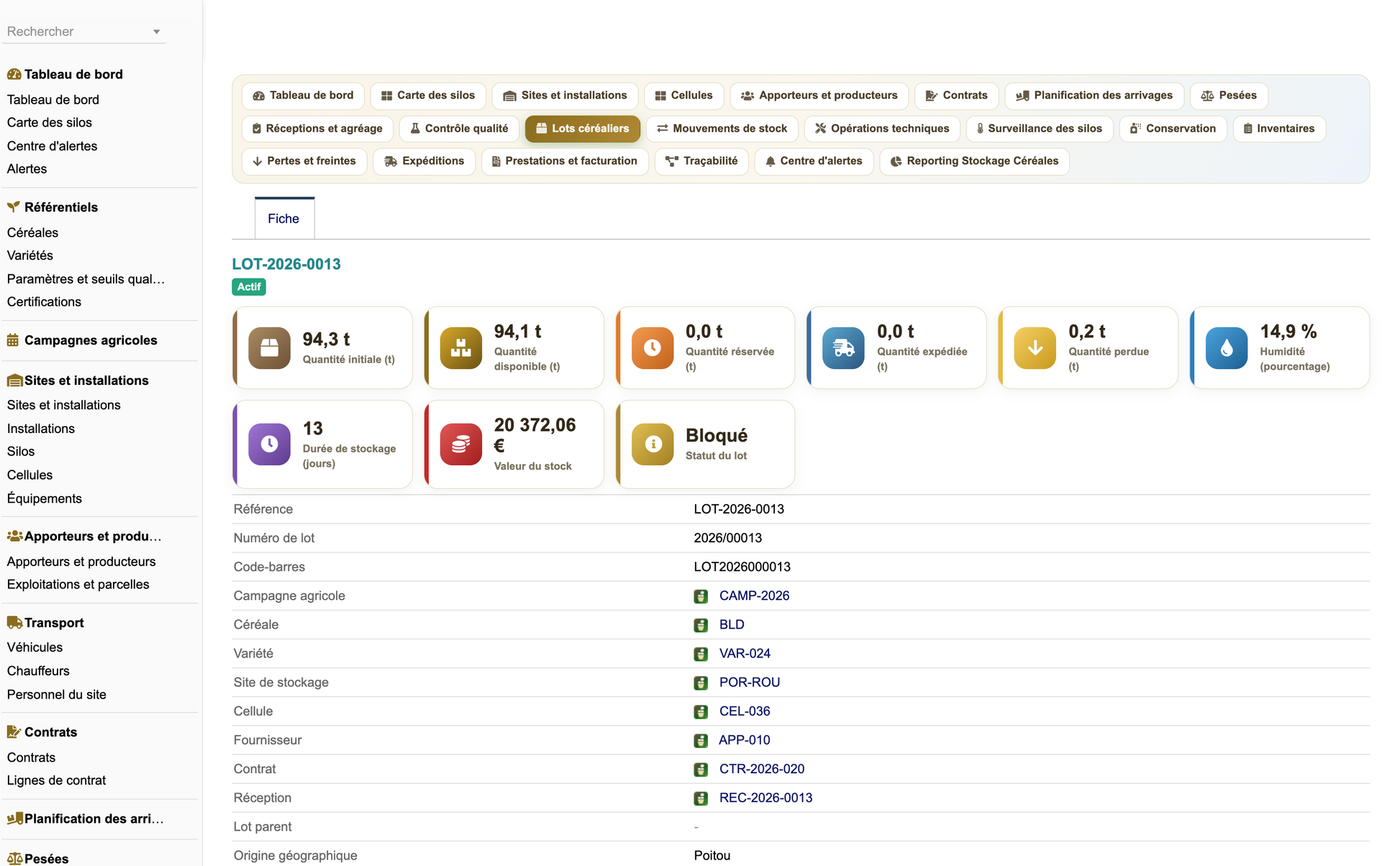Screen dimensions: 1400x866
Task: Open the Inventaires section
Action: point(1279,129)
